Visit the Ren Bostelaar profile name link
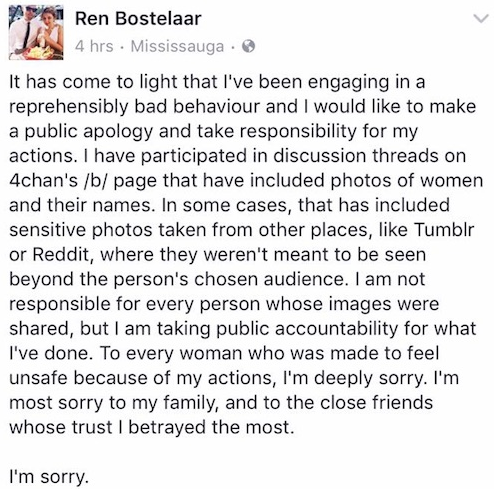 pos(138,19)
